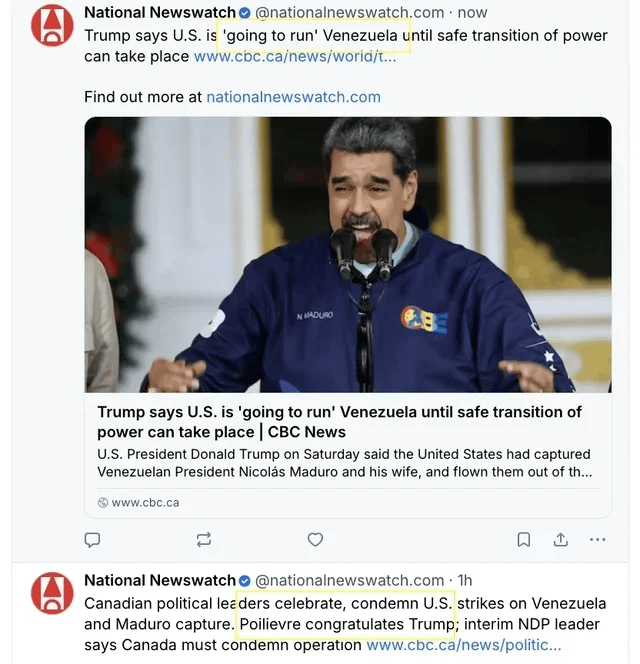
Task: Open the www.cbc.ca/news/politic link
Action: coord(464,645)
